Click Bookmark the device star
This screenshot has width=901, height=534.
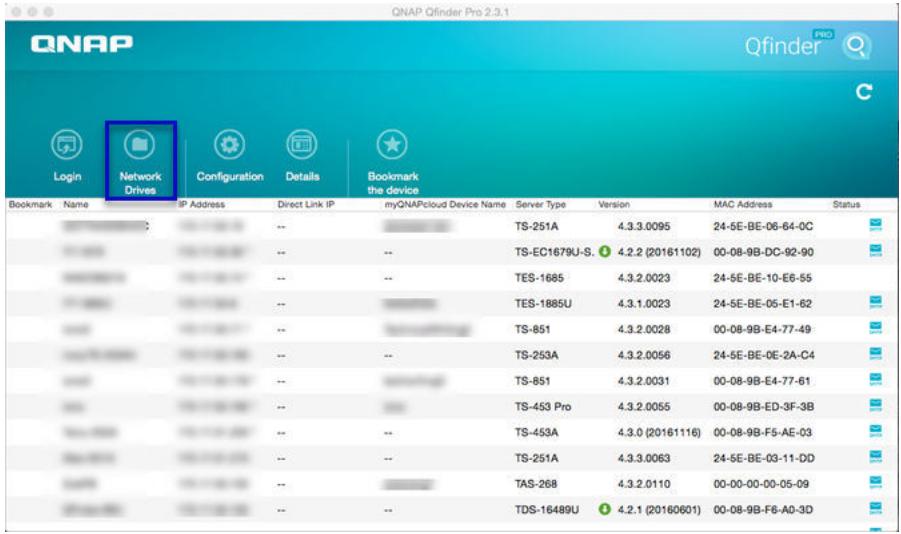point(392,144)
